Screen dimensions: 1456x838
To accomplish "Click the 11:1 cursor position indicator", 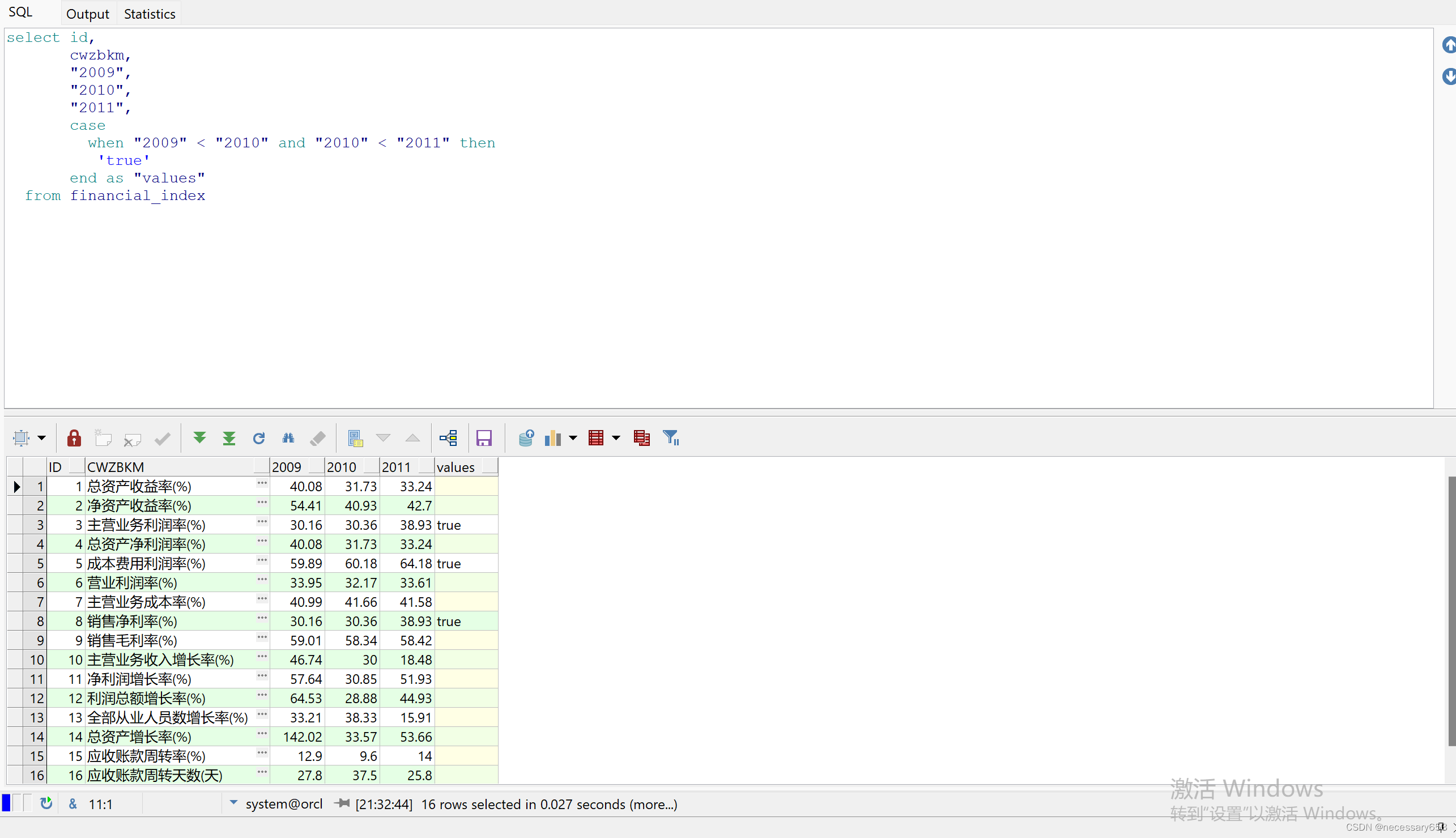I will pyautogui.click(x=101, y=805).
